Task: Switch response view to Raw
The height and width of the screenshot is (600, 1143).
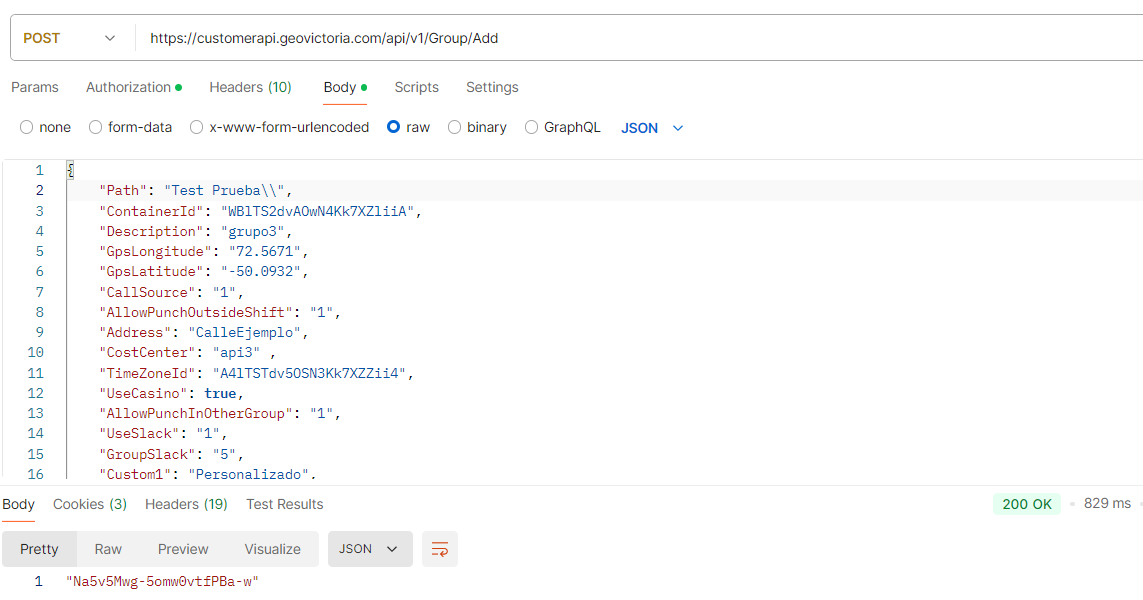Action: coord(108,549)
